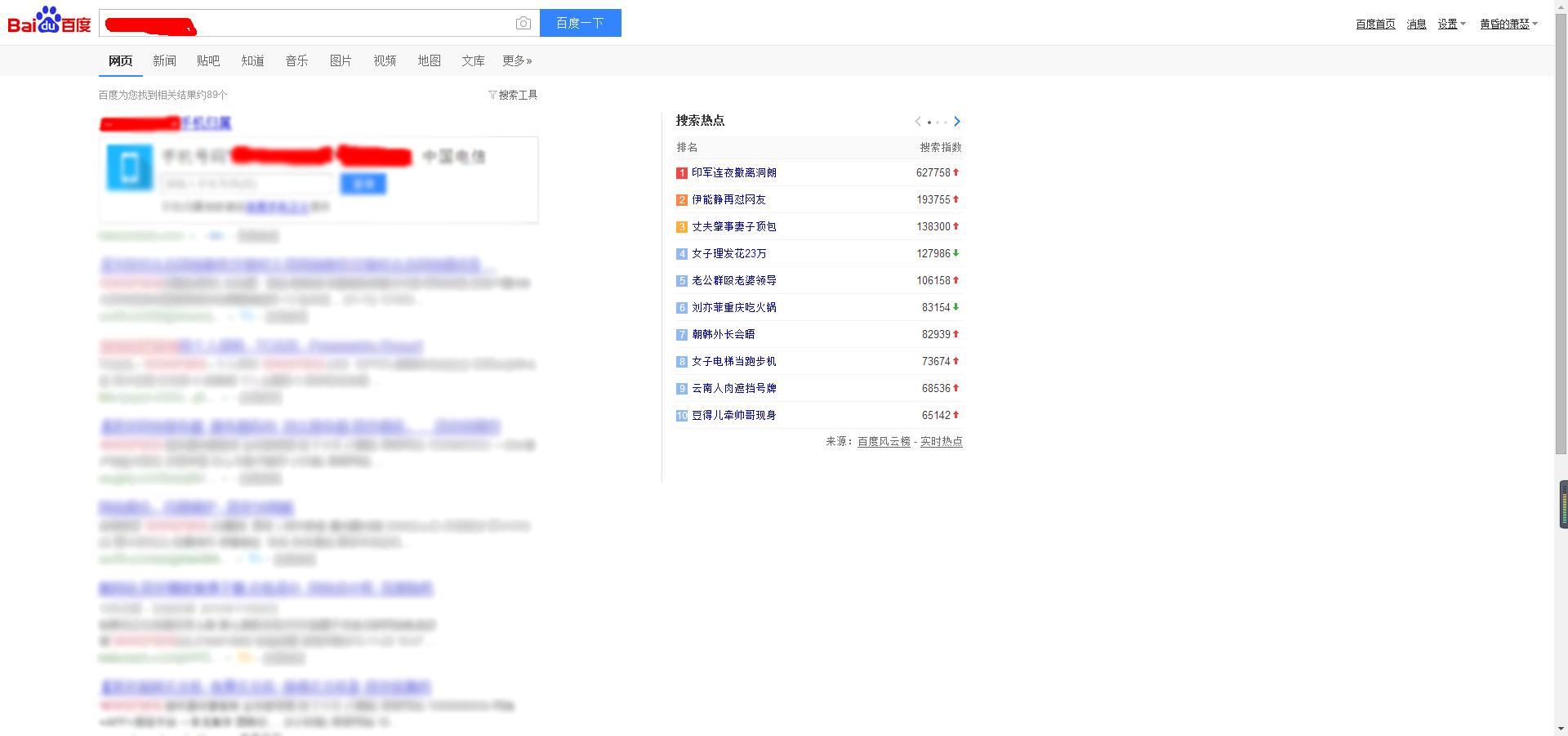Click the rank 10 badge in hot list

click(682, 416)
